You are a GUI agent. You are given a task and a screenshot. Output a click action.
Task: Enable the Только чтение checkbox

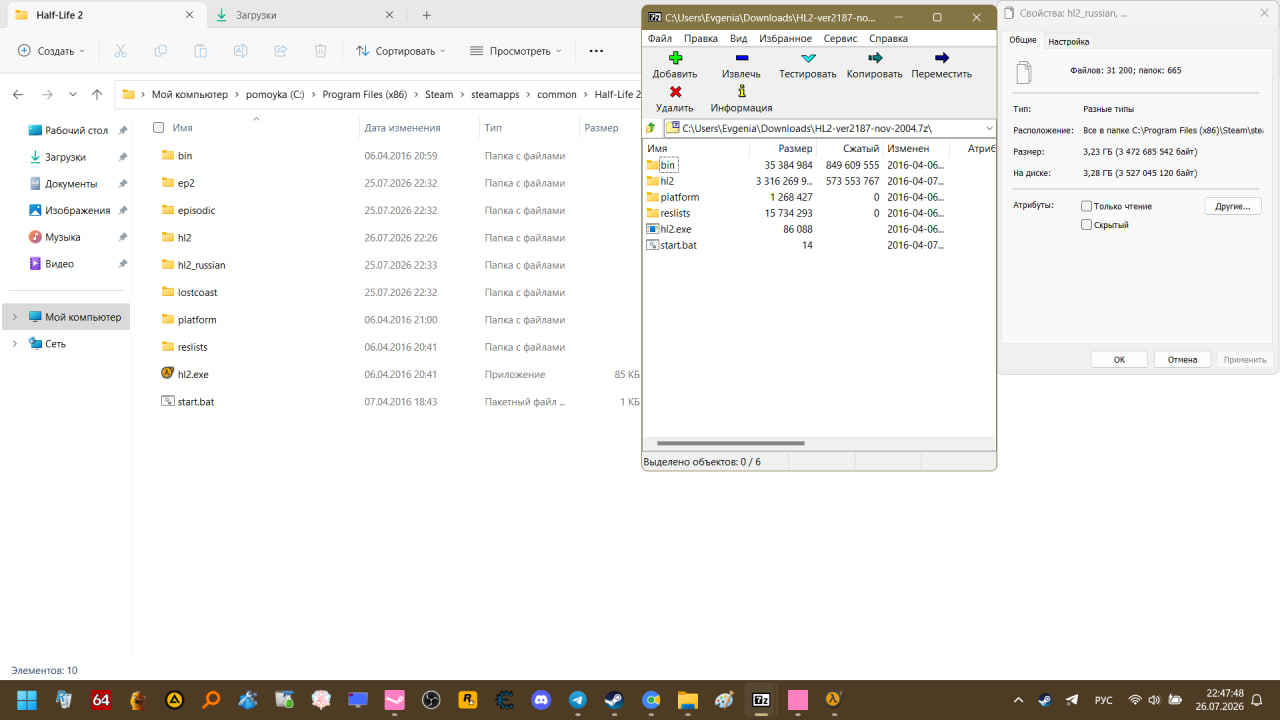coord(1087,206)
